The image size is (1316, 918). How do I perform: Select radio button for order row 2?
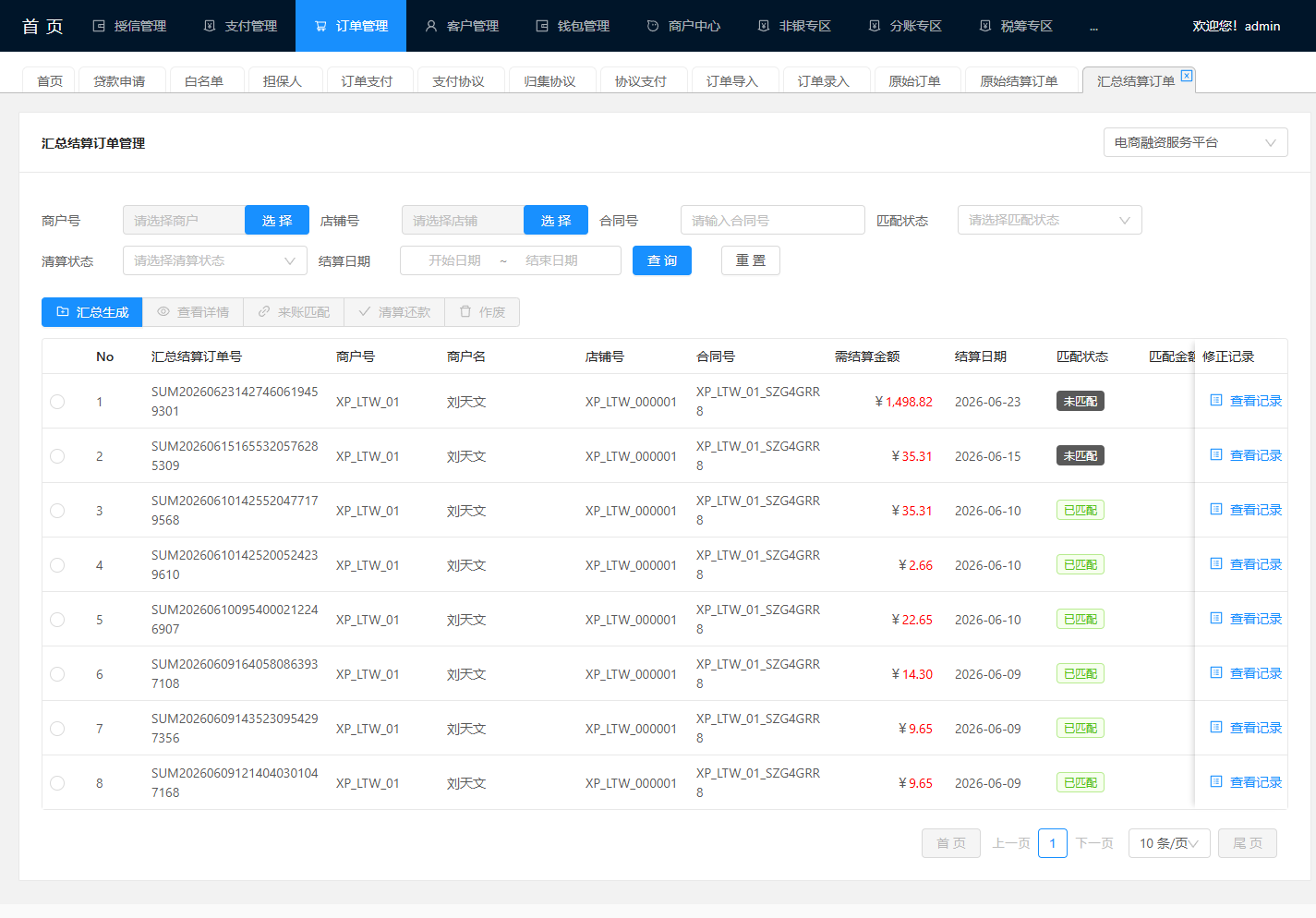(x=57, y=456)
